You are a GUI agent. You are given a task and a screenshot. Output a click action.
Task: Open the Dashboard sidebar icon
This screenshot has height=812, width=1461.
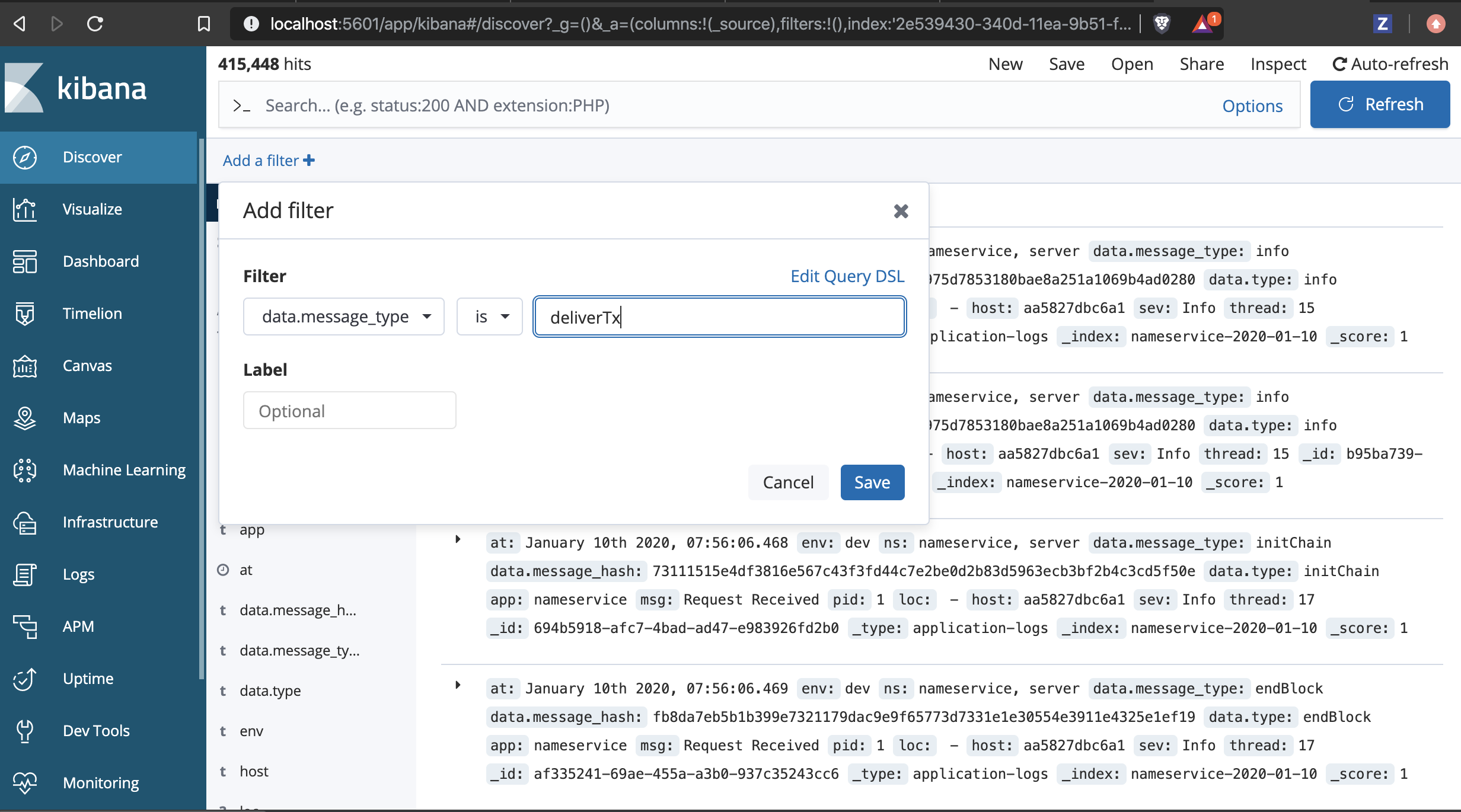coord(24,261)
